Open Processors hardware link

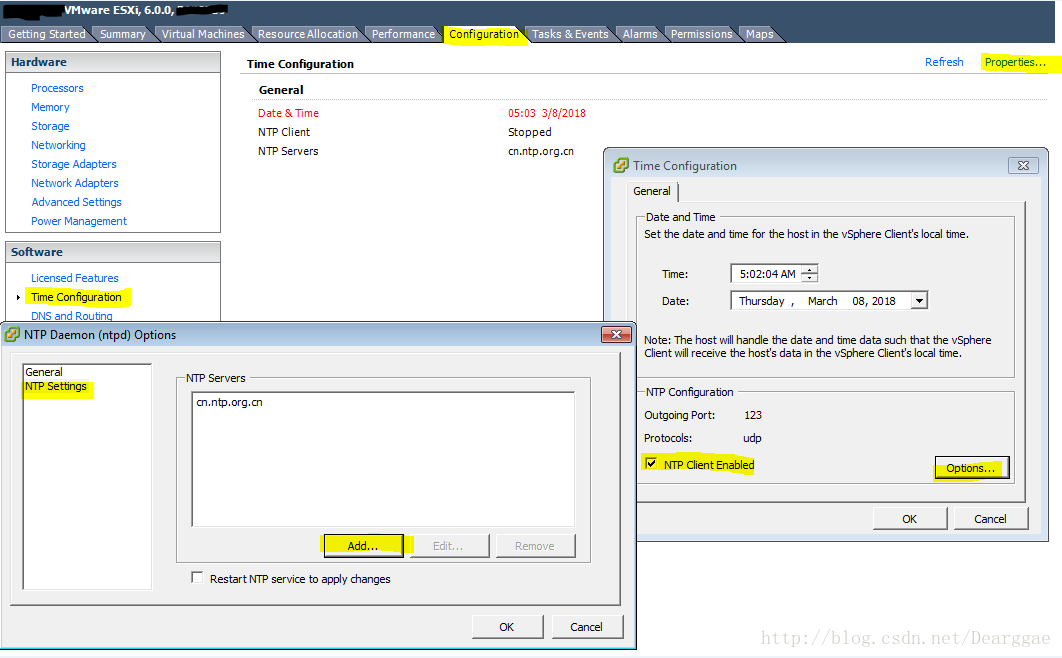(x=57, y=88)
